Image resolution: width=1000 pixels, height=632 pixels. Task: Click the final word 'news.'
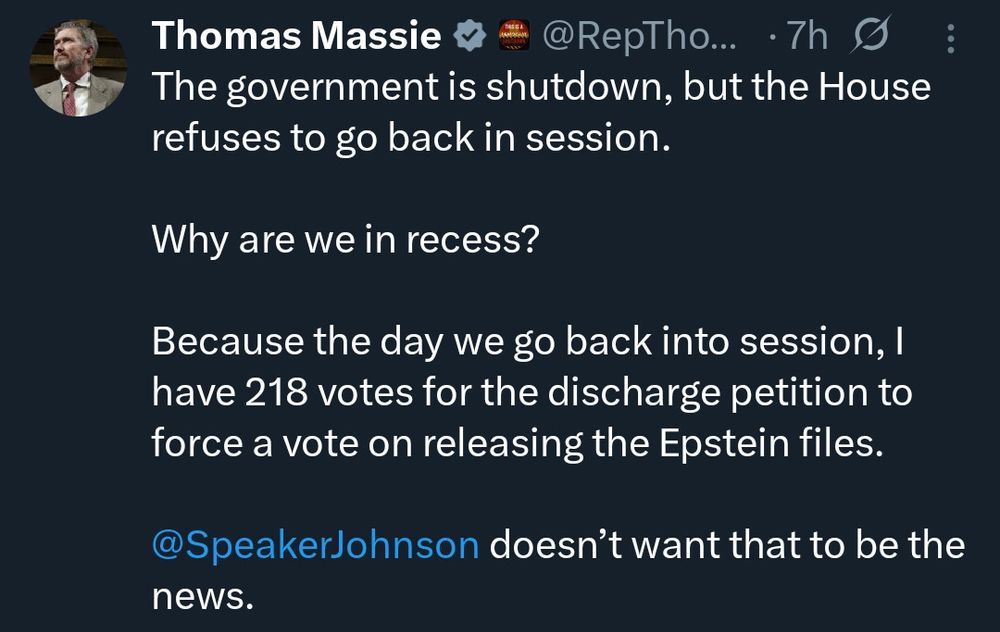(203, 598)
